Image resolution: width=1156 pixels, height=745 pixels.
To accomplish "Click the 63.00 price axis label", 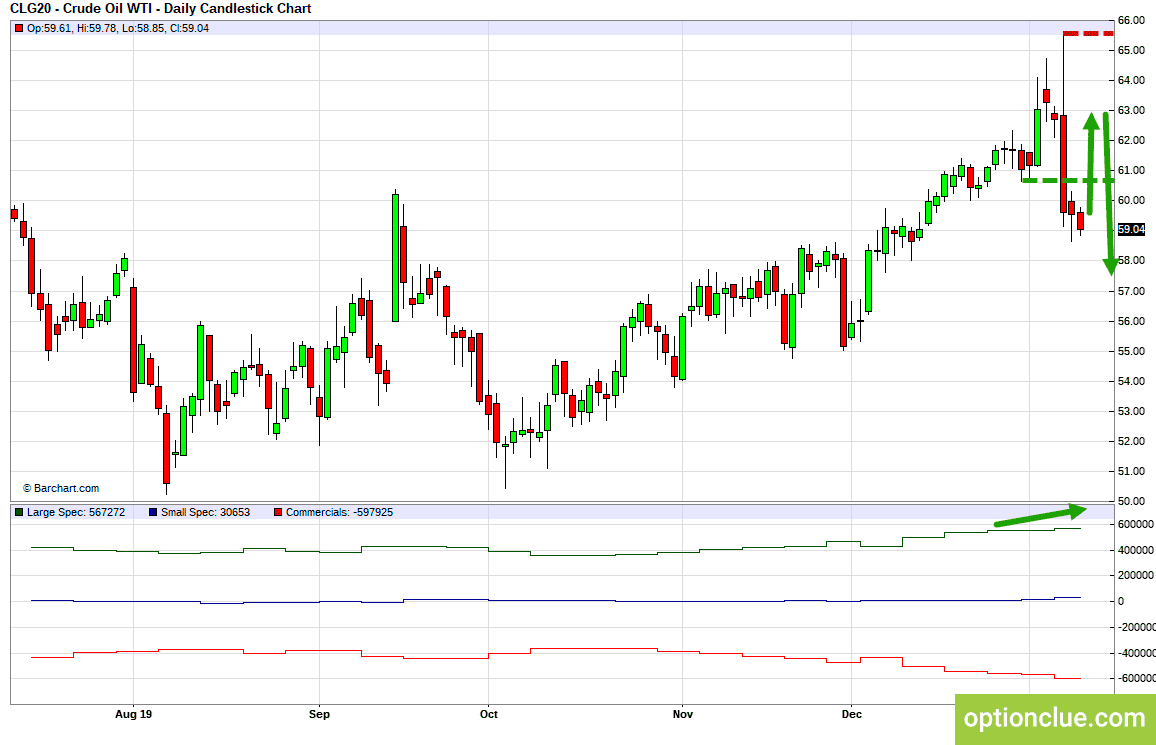I will click(1131, 111).
